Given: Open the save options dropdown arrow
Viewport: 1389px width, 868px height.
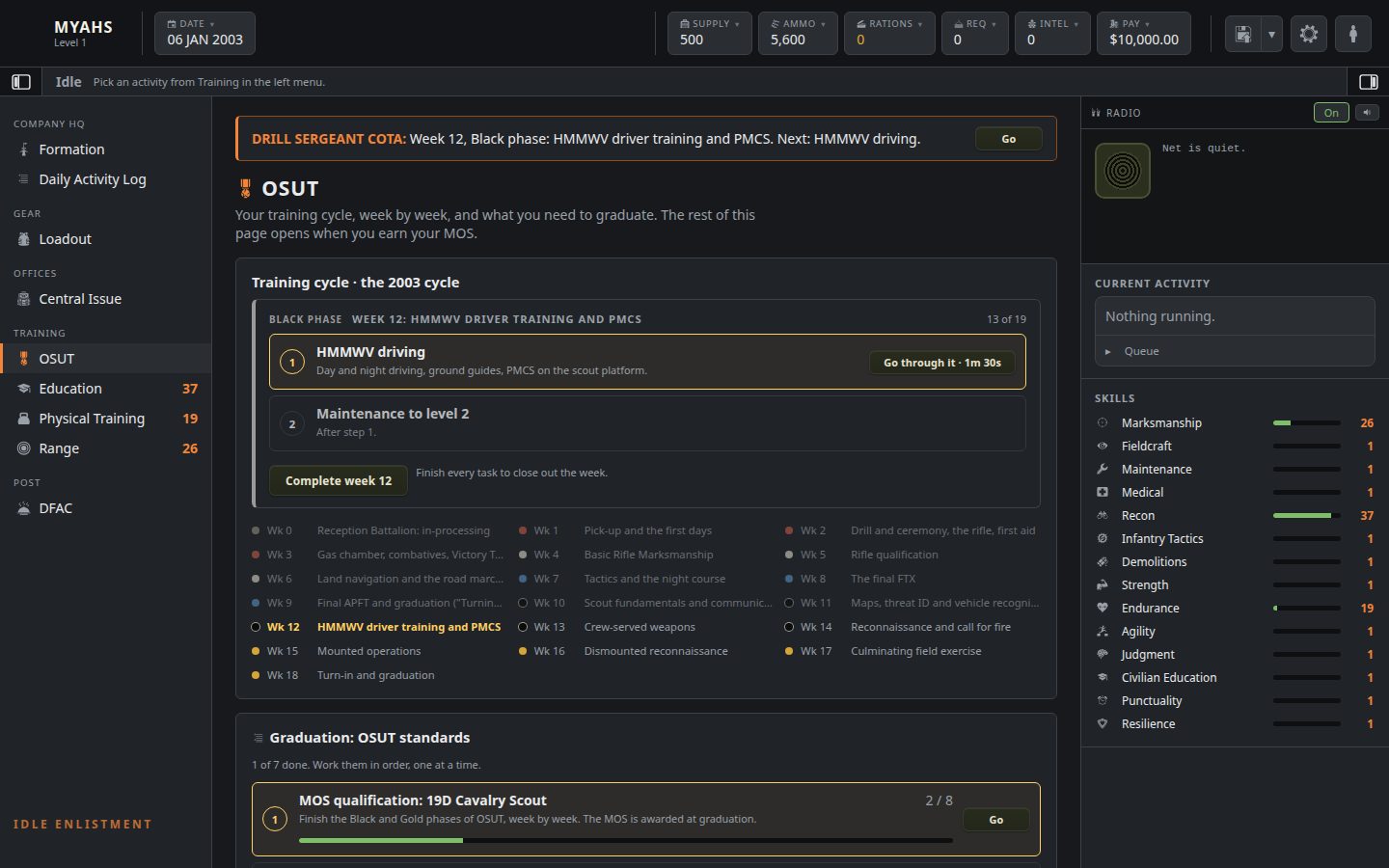Looking at the screenshot, I should (1271, 34).
